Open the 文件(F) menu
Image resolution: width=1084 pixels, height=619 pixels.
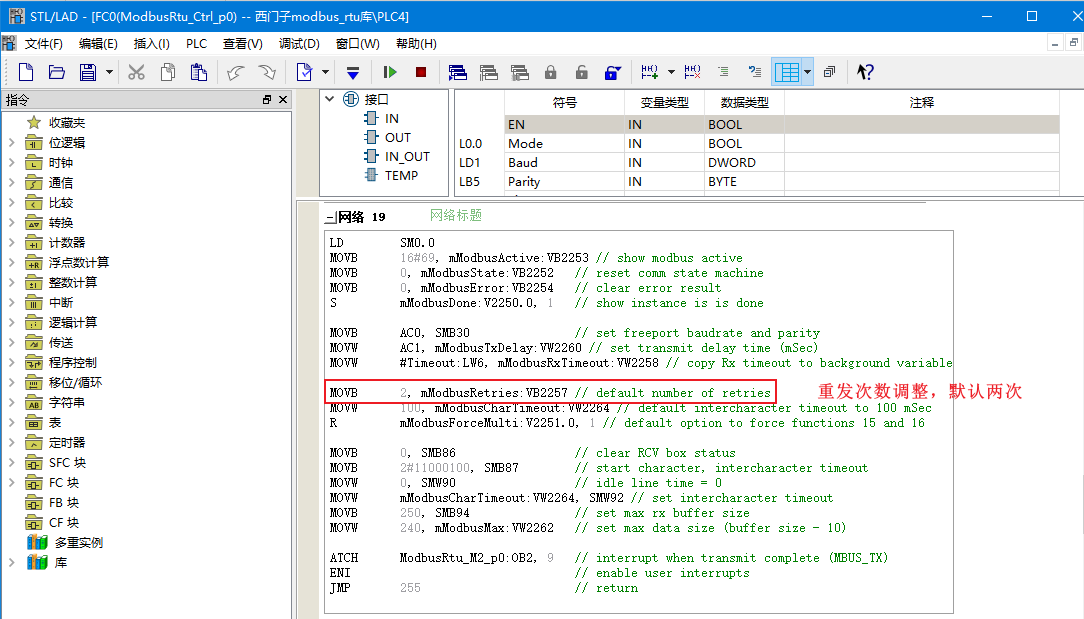pyautogui.click(x=44, y=44)
